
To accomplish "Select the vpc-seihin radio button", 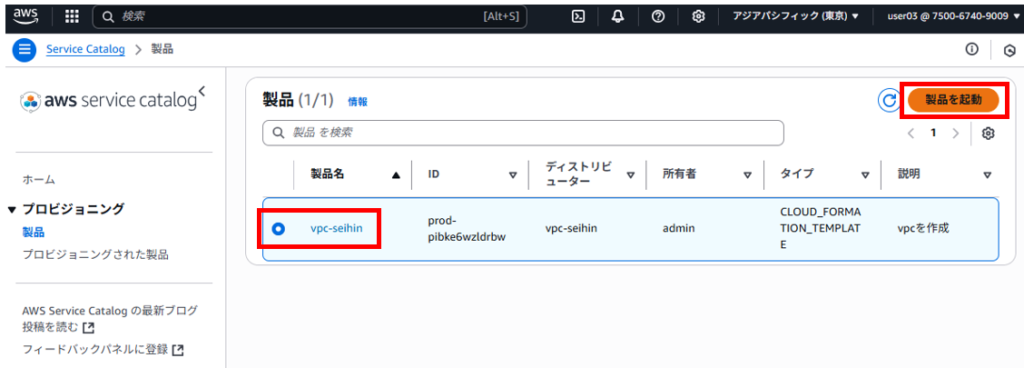I will click(279, 229).
